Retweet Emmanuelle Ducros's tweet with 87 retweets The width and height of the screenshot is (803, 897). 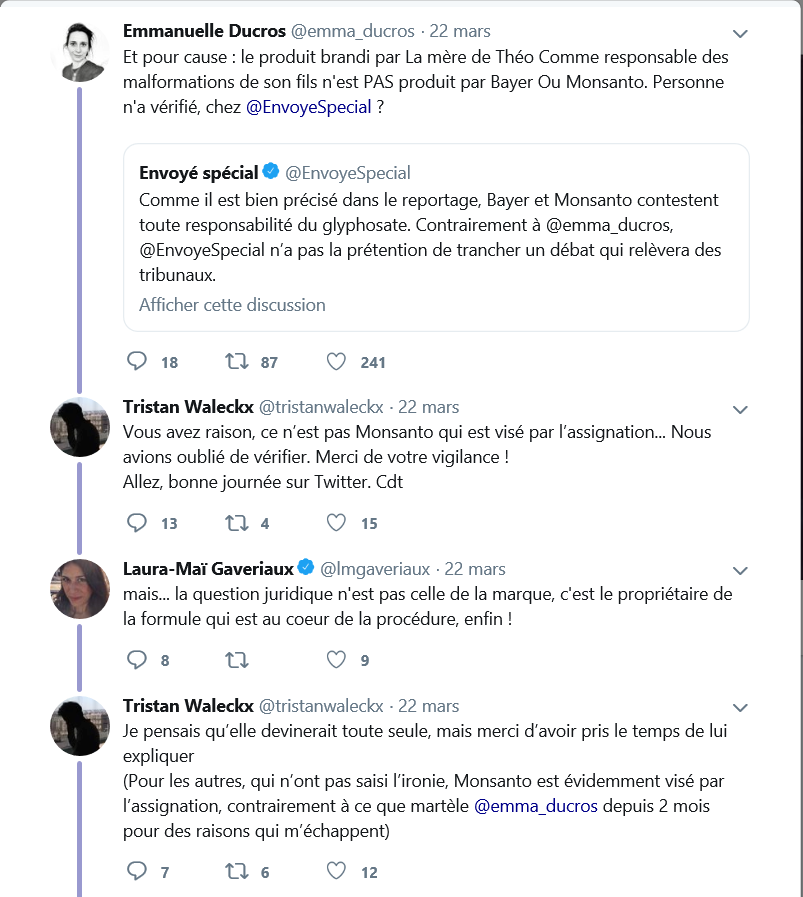[237, 361]
